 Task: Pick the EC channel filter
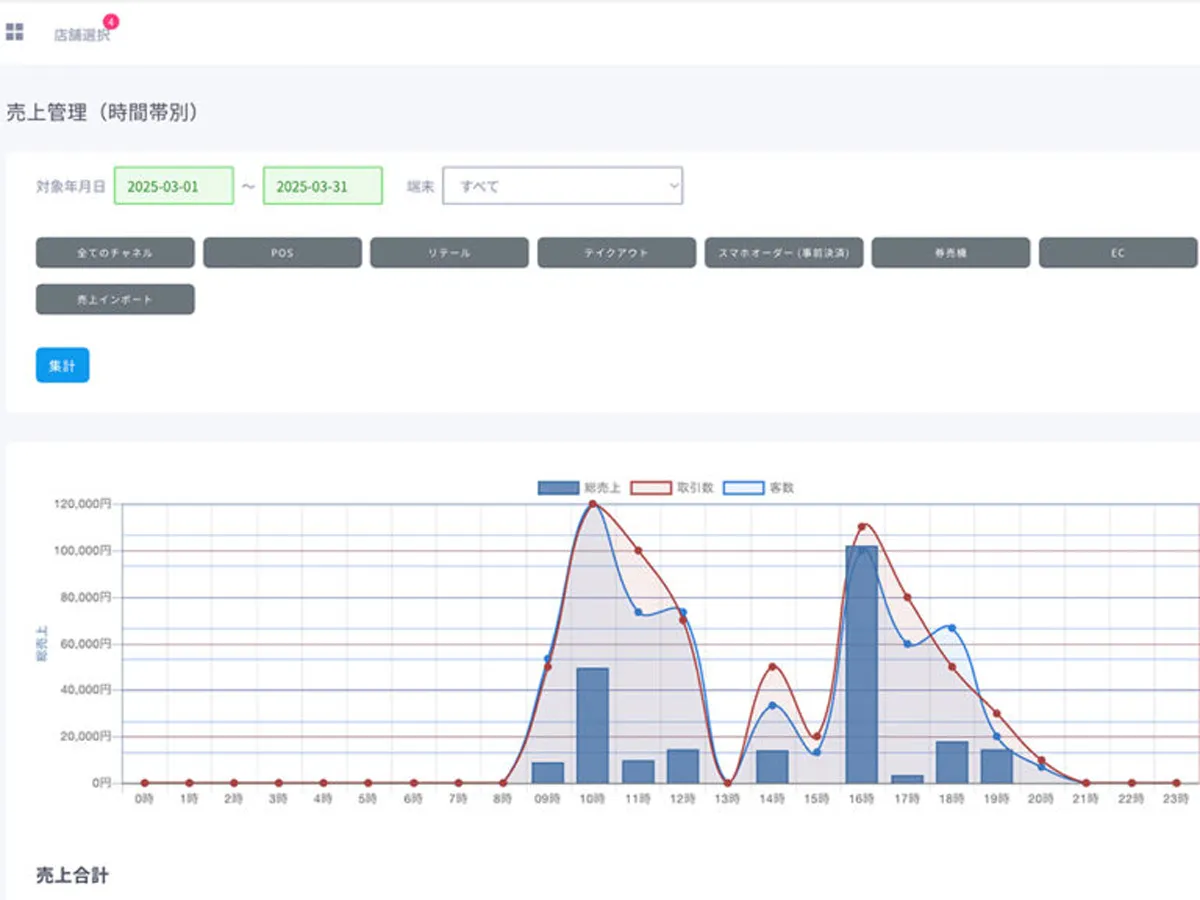tap(1117, 253)
